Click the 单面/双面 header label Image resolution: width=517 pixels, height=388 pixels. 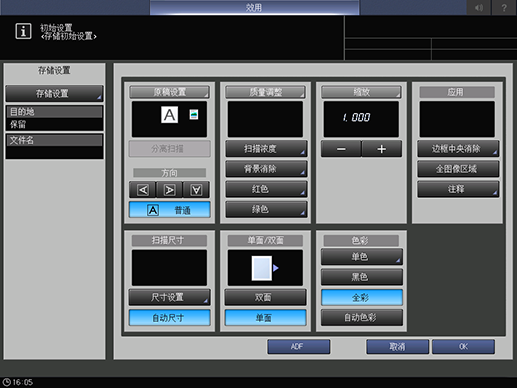265,240
